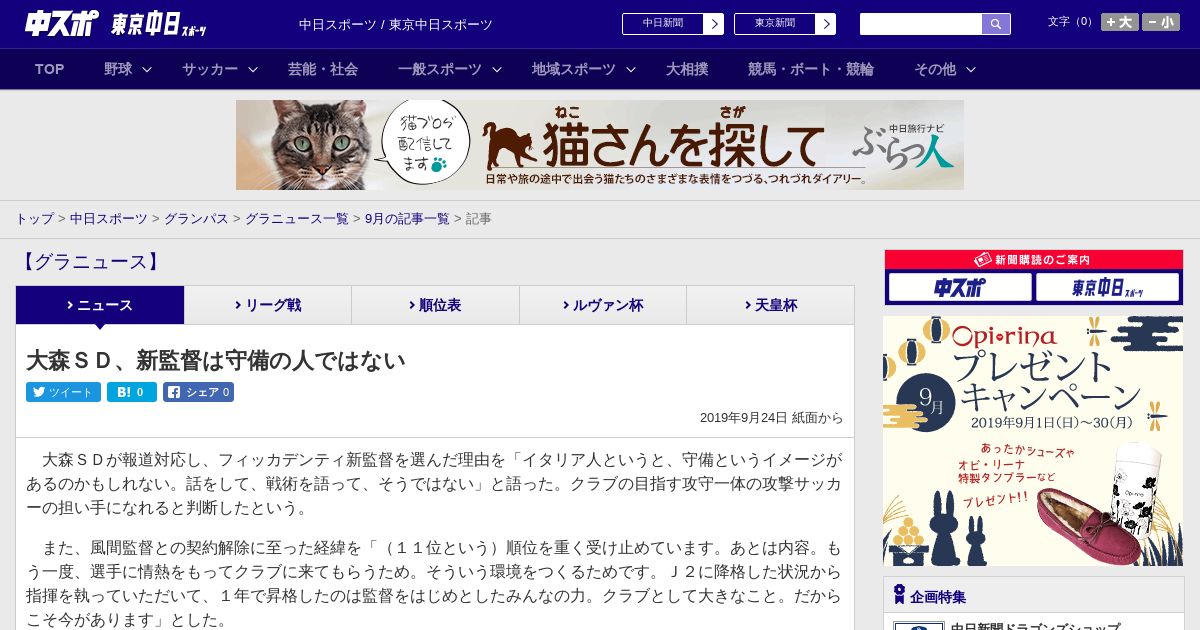The image size is (1200, 630).
Task: Select the 天皇杯 tab
Action: pyautogui.click(x=770, y=305)
